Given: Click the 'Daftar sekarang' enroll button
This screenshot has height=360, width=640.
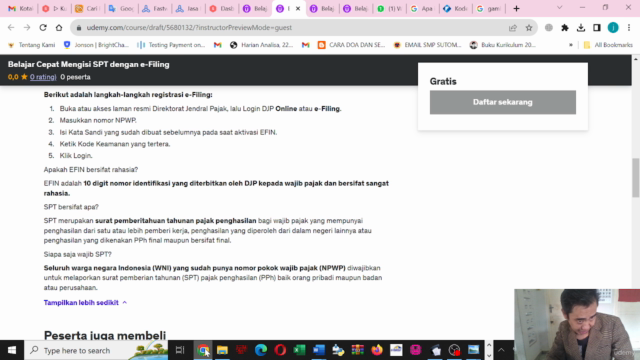Looking at the screenshot, I should (503, 102).
